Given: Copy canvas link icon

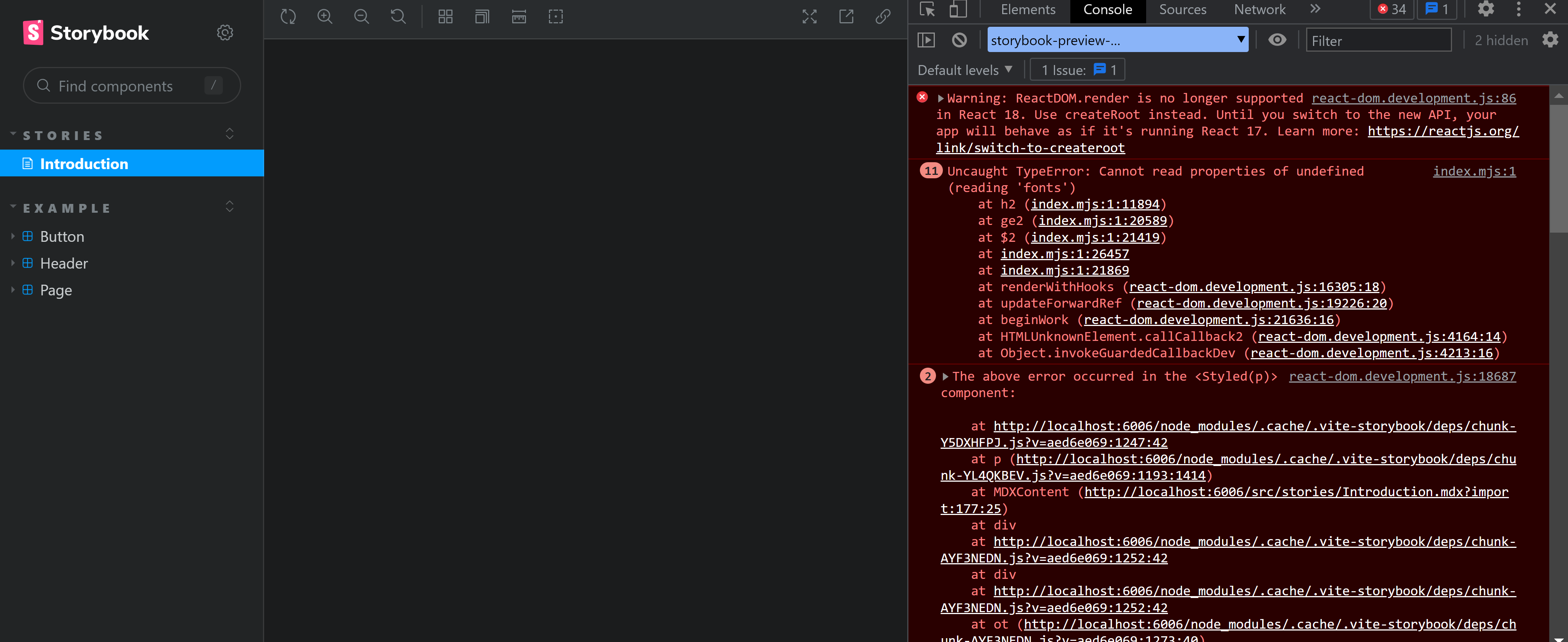Looking at the screenshot, I should click(x=883, y=16).
